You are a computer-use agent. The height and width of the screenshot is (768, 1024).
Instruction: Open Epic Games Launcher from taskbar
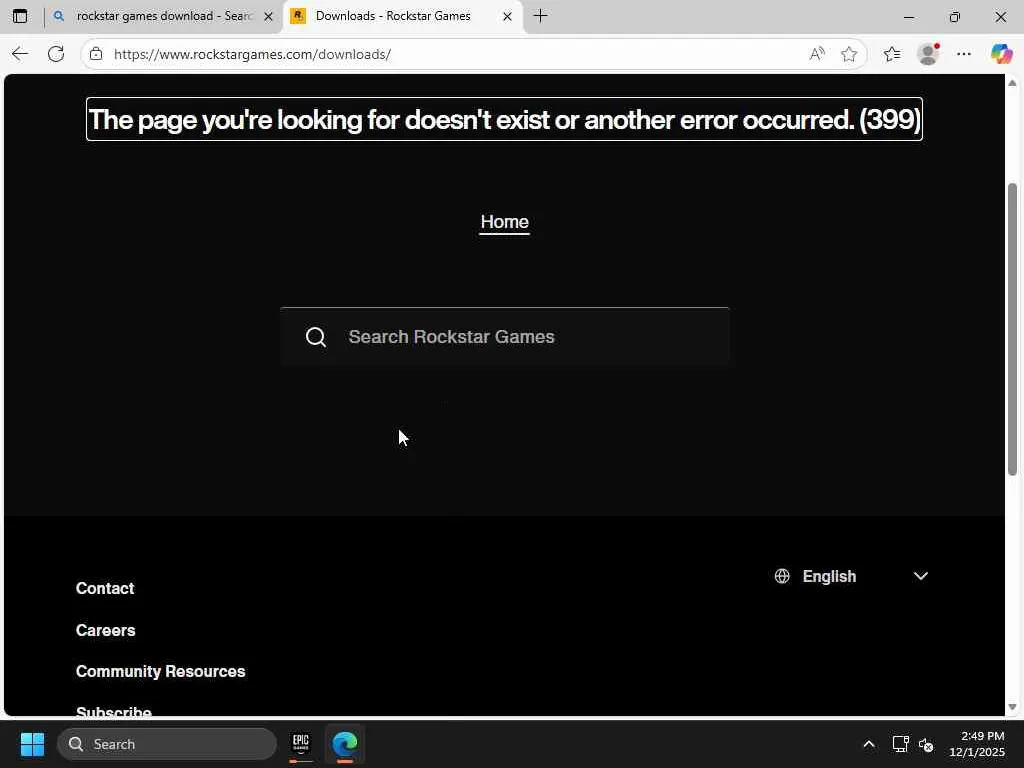click(x=300, y=744)
